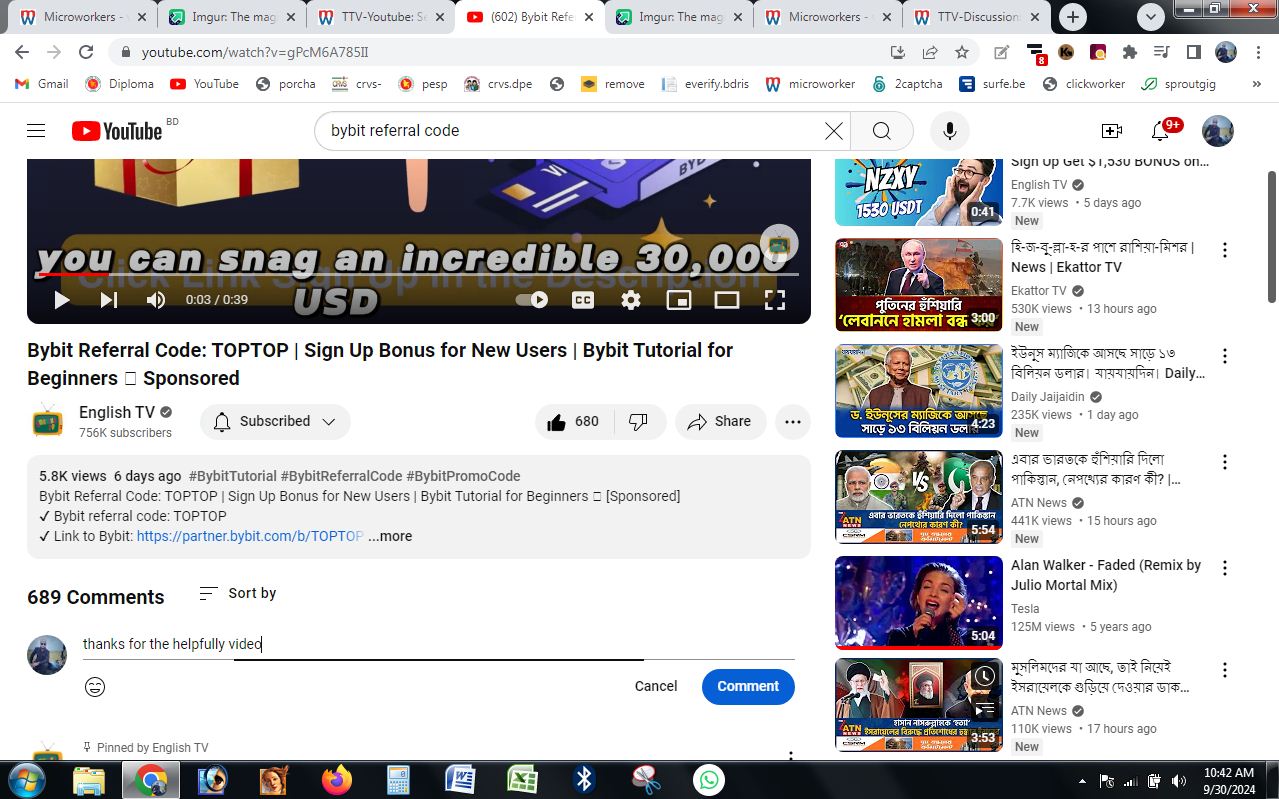Open the Subscribed notification dropdown

tap(275, 422)
